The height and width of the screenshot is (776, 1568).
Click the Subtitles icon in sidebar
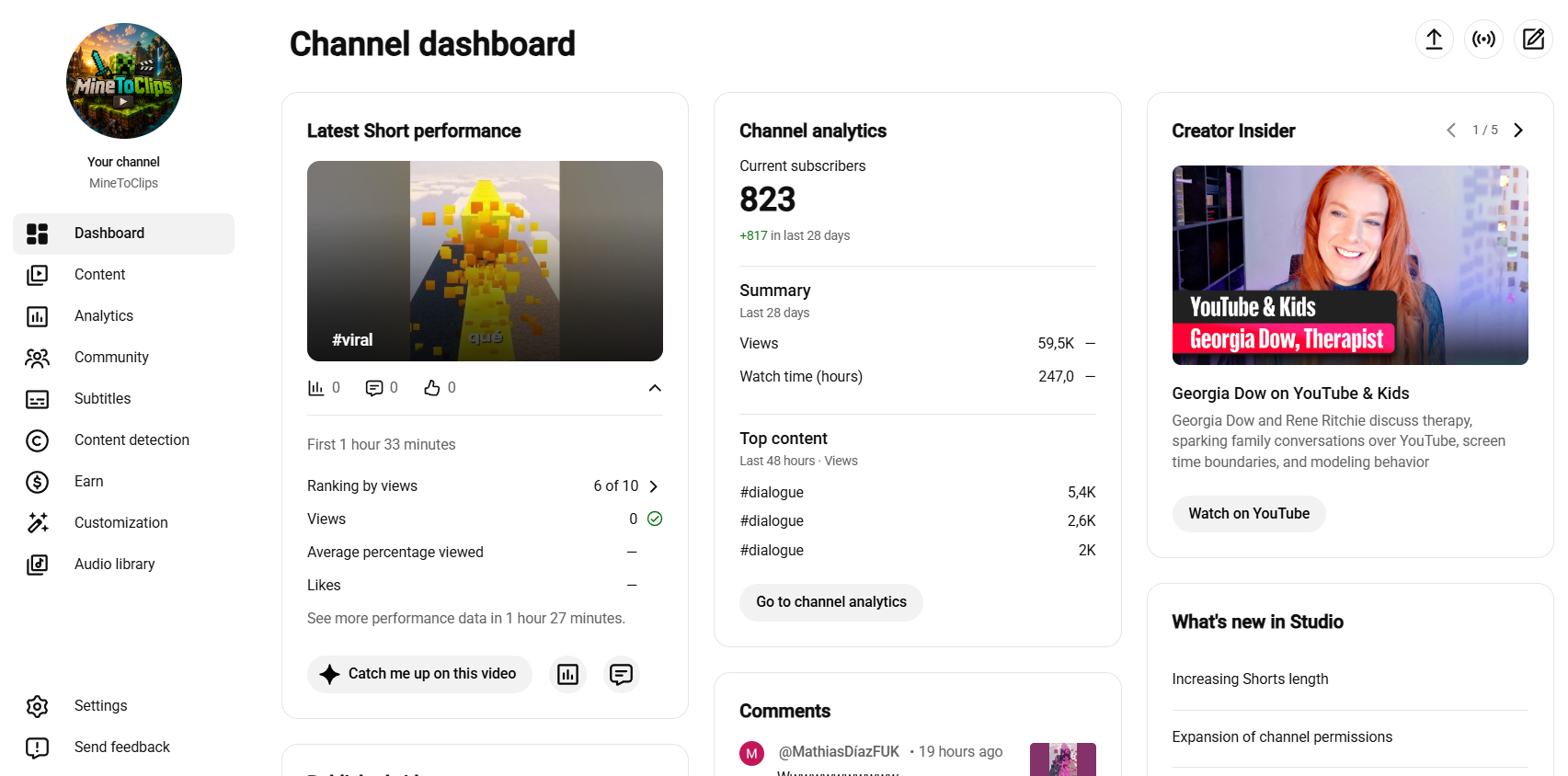tap(37, 399)
